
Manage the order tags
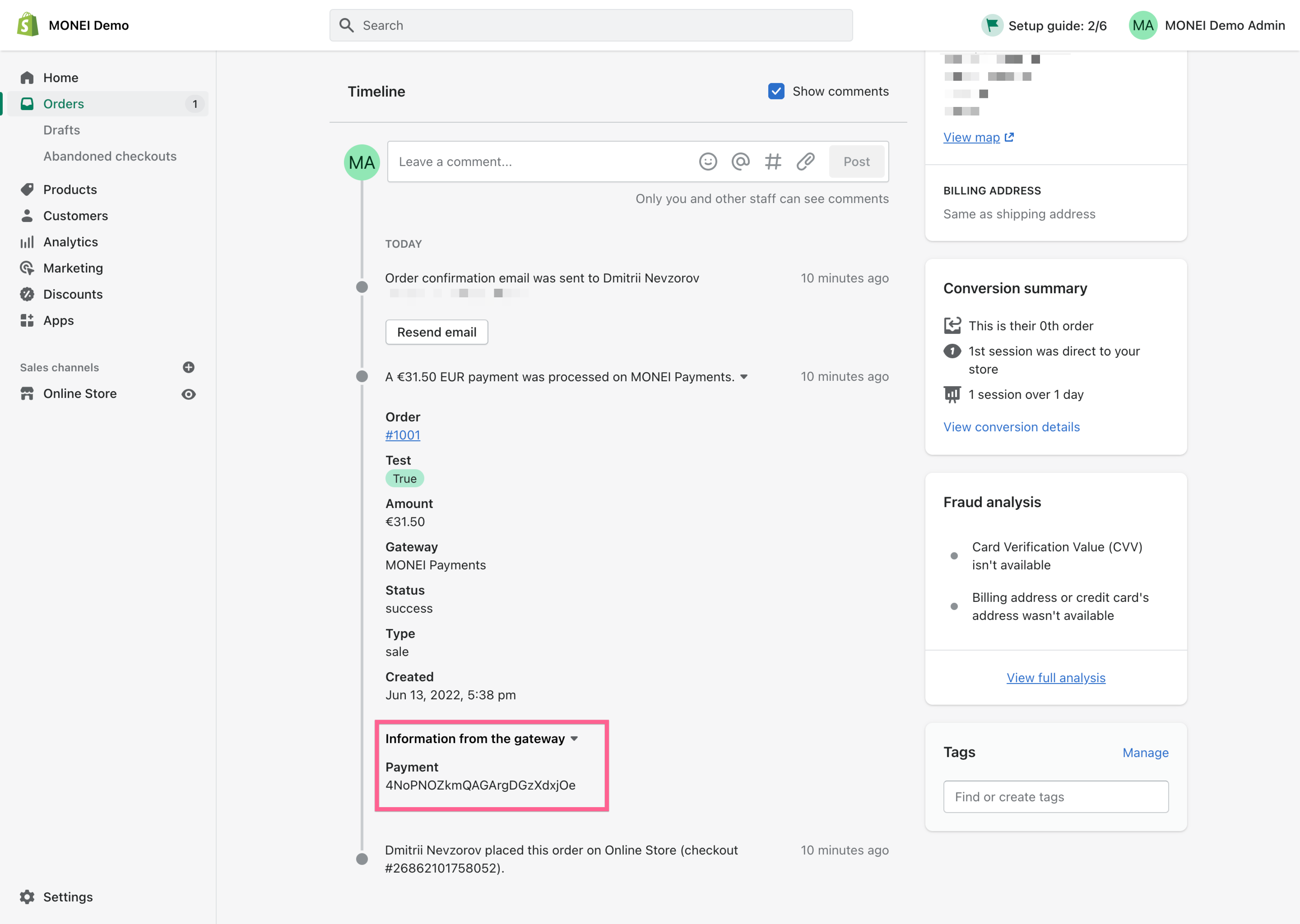pos(1145,753)
